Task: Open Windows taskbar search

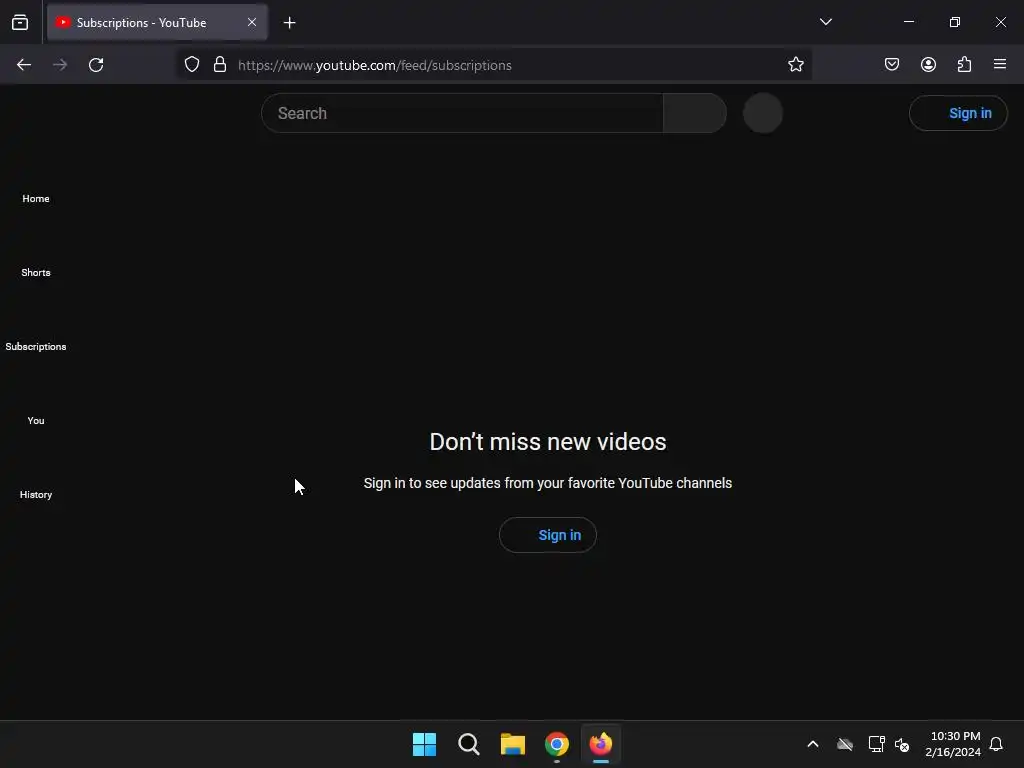Action: point(469,744)
